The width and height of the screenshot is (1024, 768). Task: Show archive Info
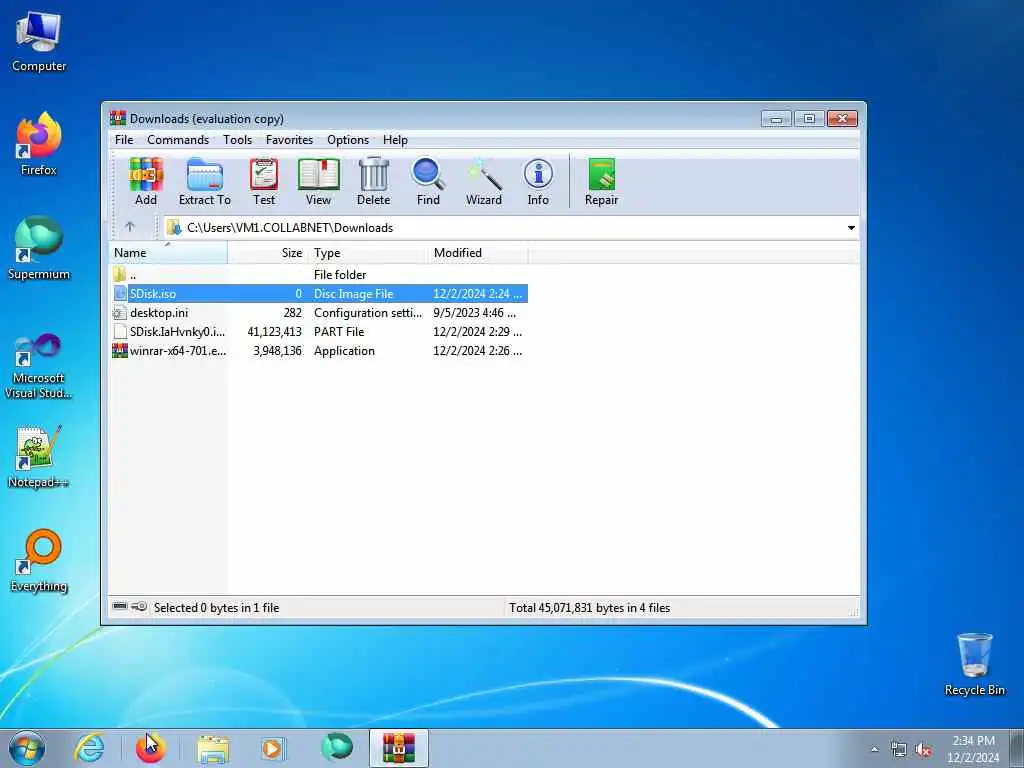(538, 182)
